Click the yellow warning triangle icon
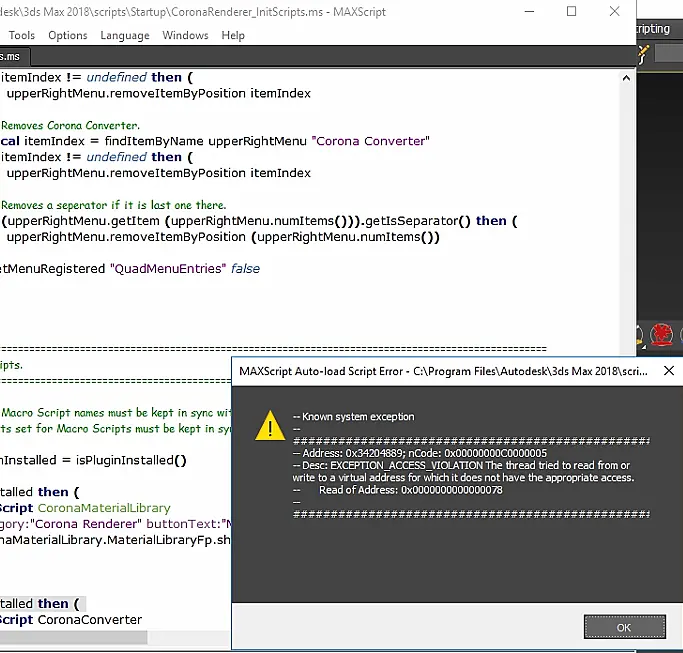This screenshot has width=683, height=653. 270,426
